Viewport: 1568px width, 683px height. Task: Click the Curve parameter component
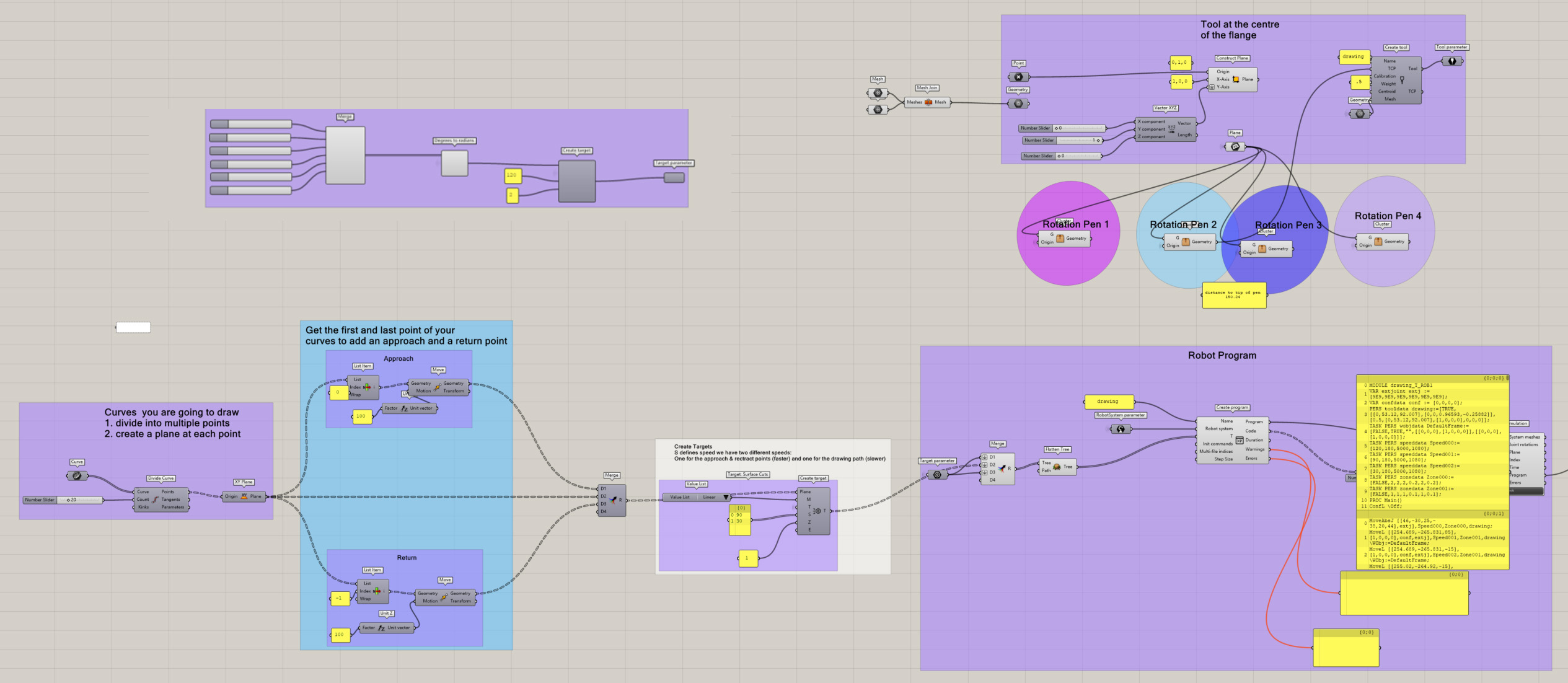click(77, 476)
